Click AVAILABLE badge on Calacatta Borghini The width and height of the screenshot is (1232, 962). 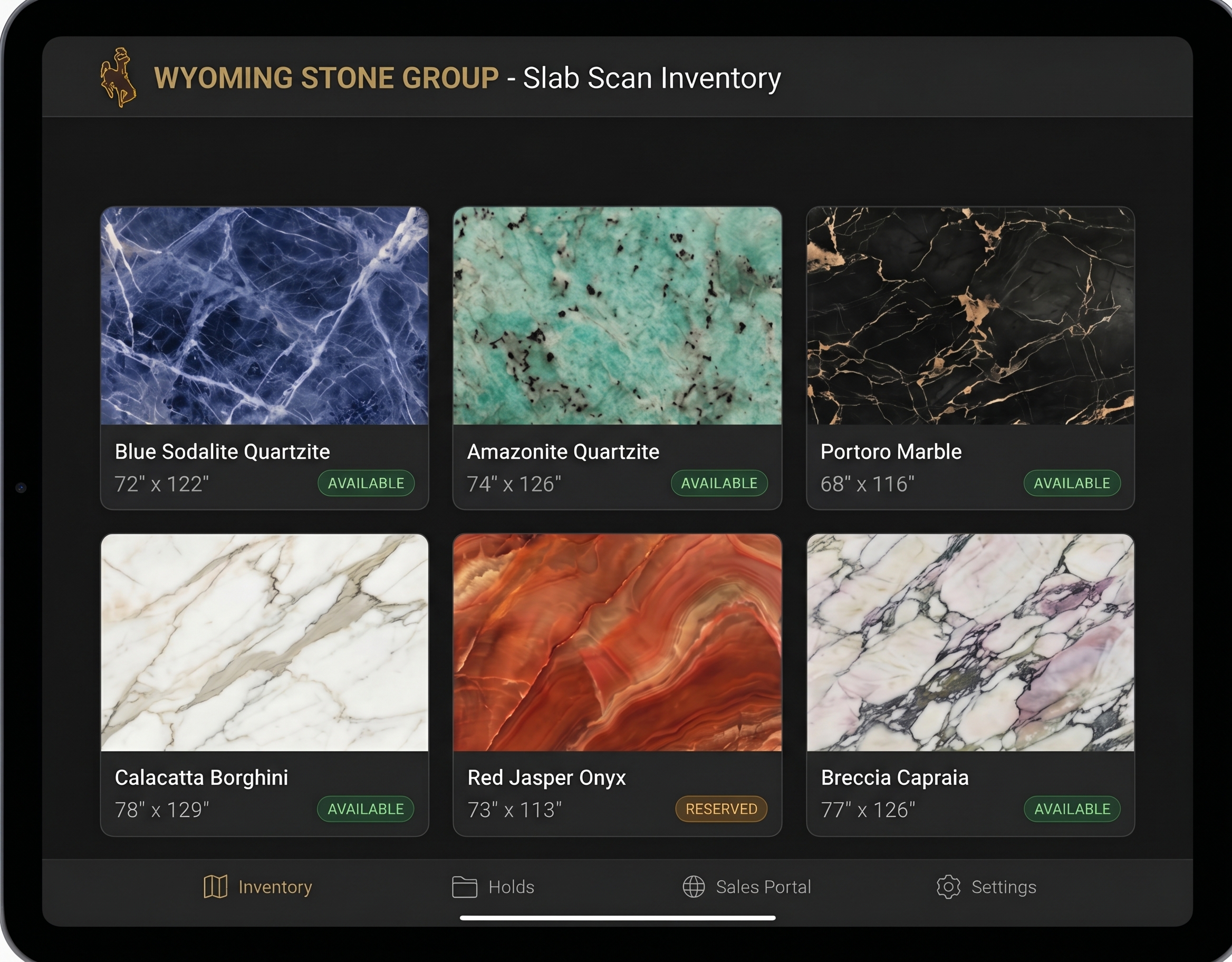coord(365,809)
